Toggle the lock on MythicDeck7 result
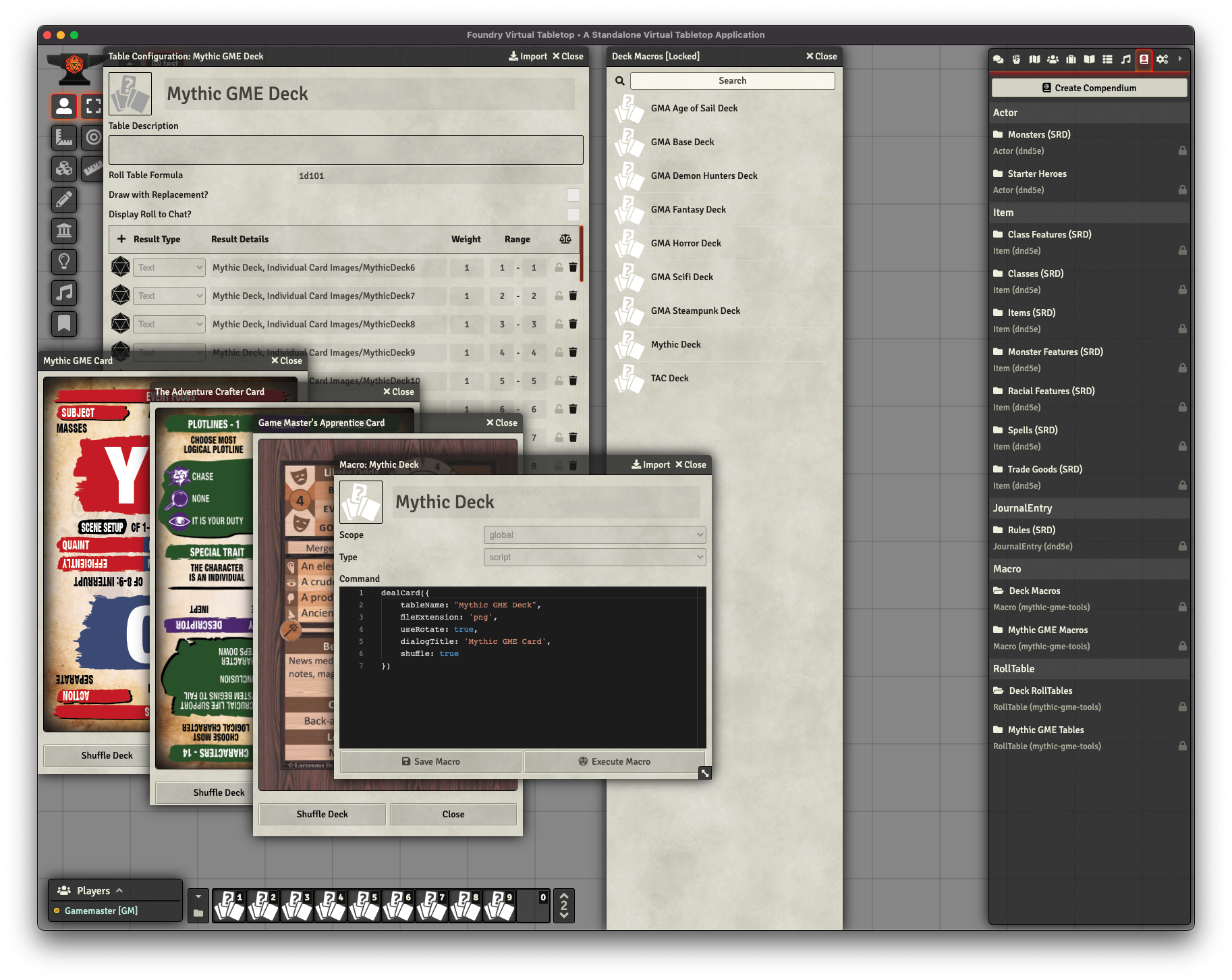Screen dimensions: 1232x980 559,296
